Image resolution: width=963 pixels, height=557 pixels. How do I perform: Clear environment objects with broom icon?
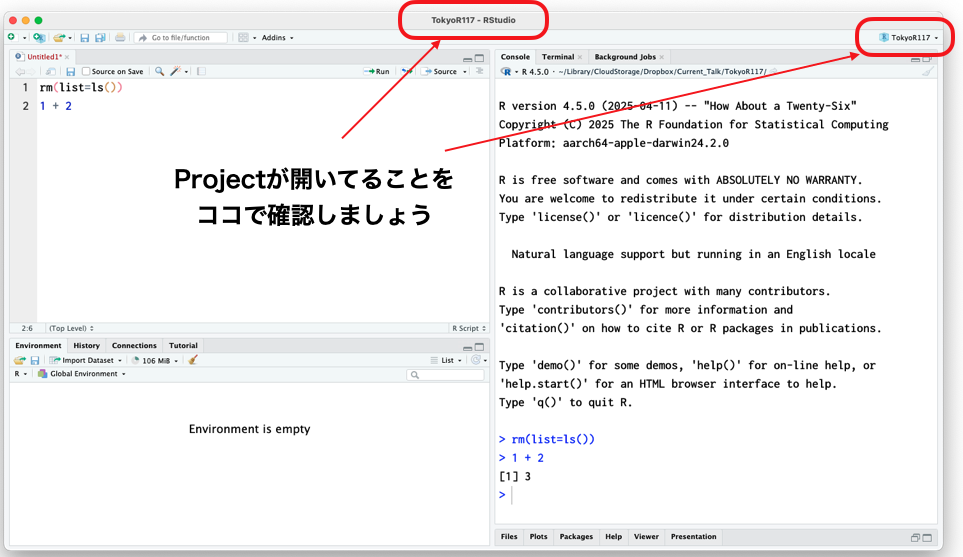coord(193,360)
